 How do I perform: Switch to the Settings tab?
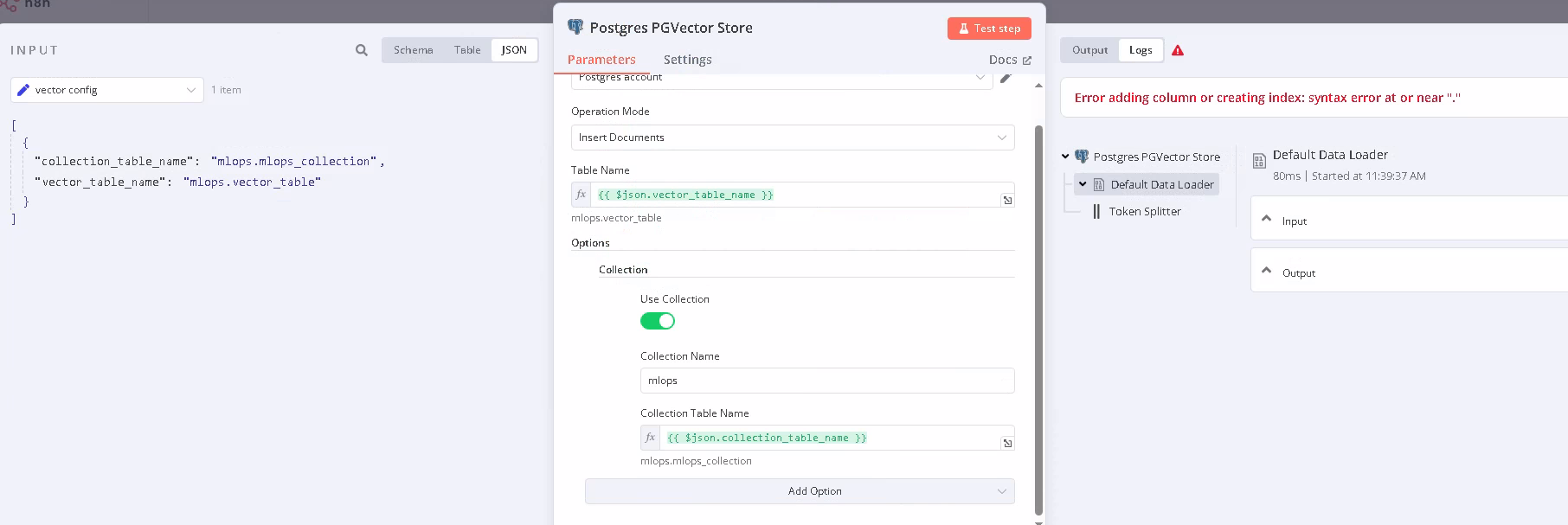coord(688,60)
